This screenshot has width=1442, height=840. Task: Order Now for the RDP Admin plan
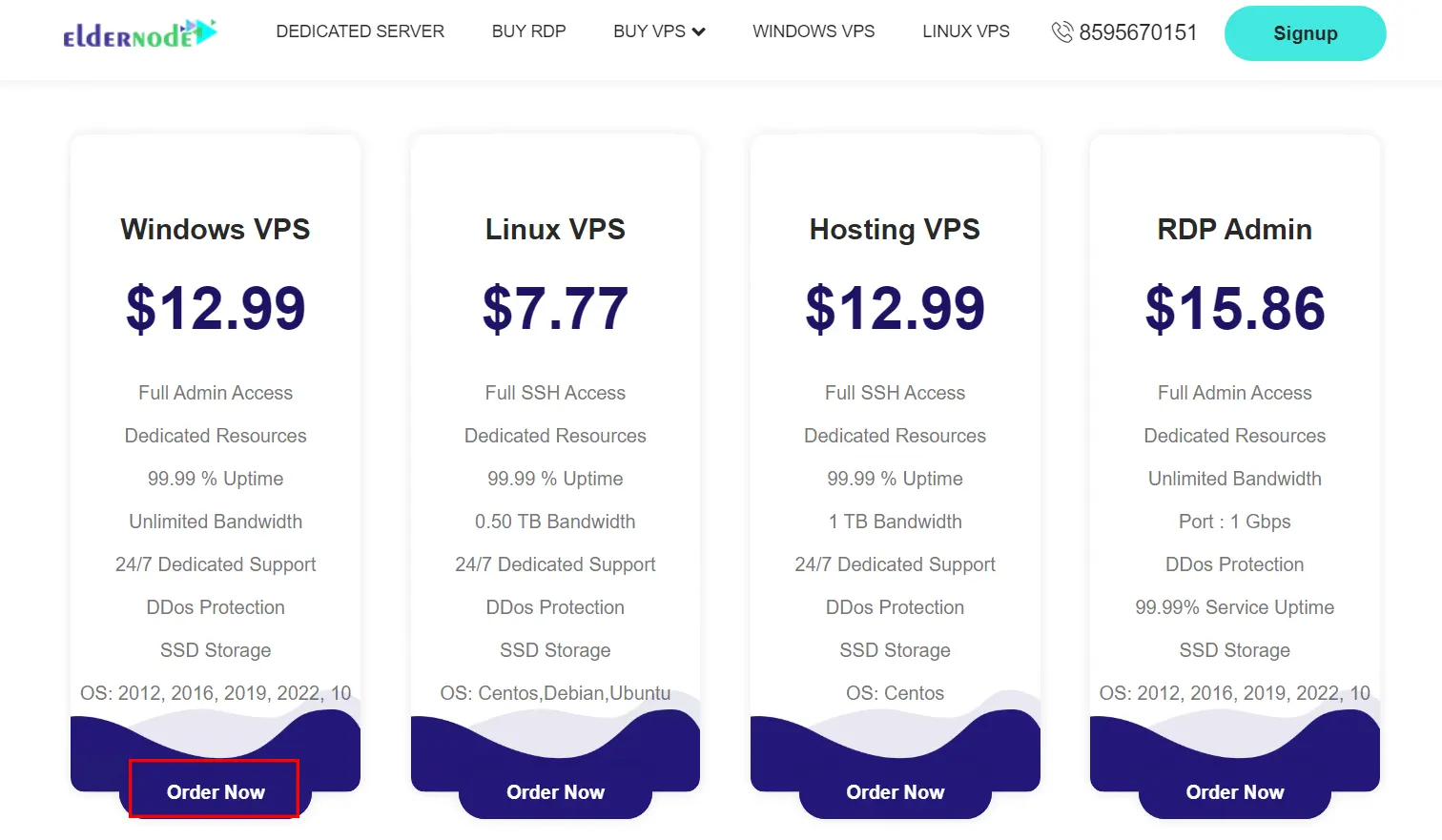pos(1234,791)
